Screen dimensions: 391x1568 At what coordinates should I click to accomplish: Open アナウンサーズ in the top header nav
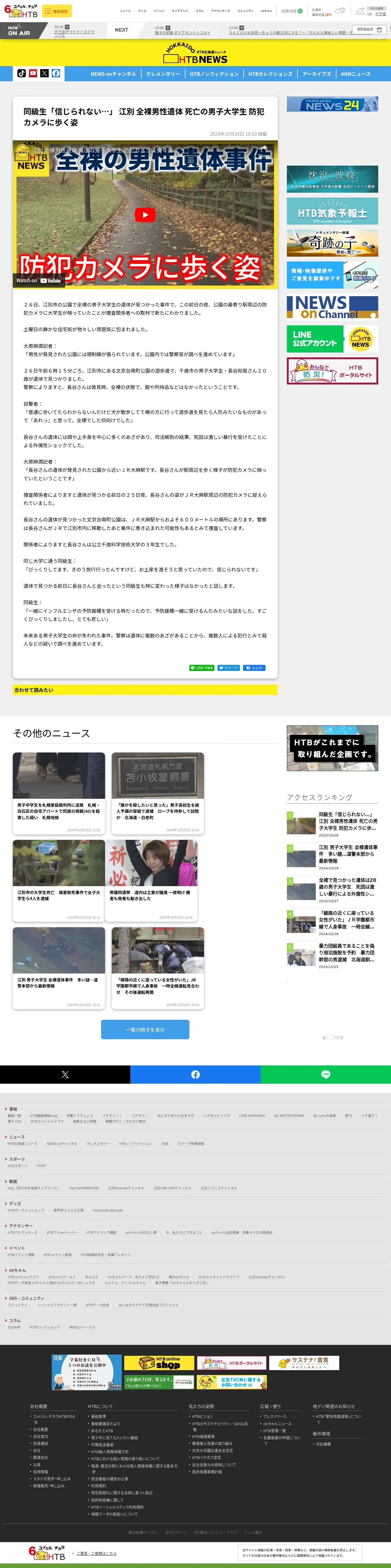pyautogui.click(x=220, y=11)
